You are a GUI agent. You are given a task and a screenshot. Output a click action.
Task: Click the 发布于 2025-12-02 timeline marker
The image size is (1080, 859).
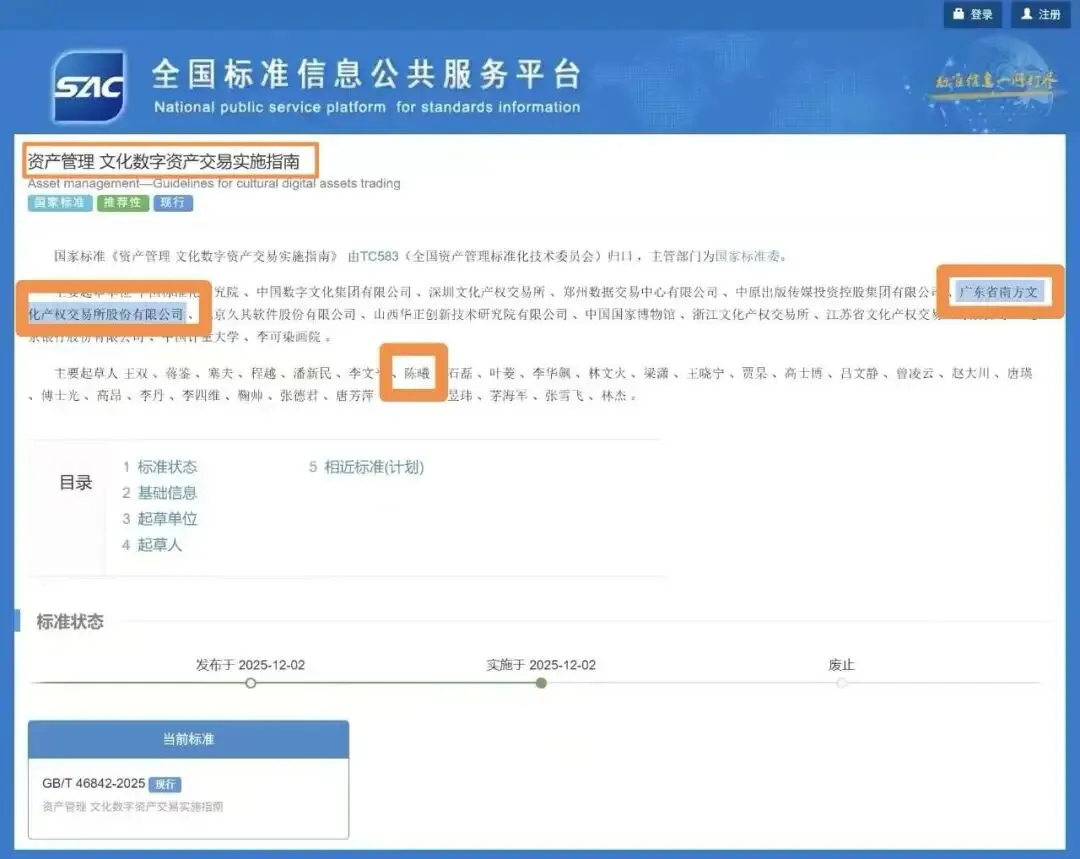[x=251, y=683]
